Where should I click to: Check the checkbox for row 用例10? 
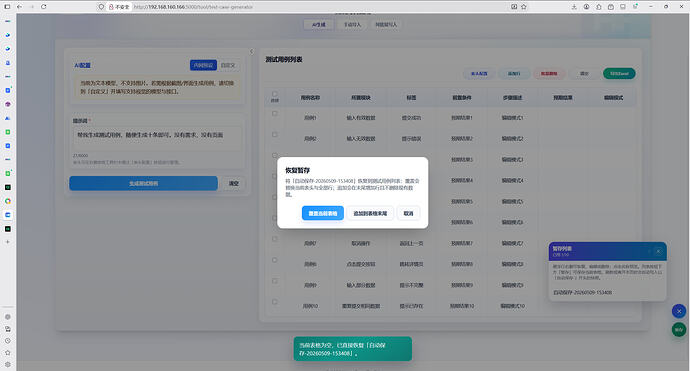[x=275, y=302]
